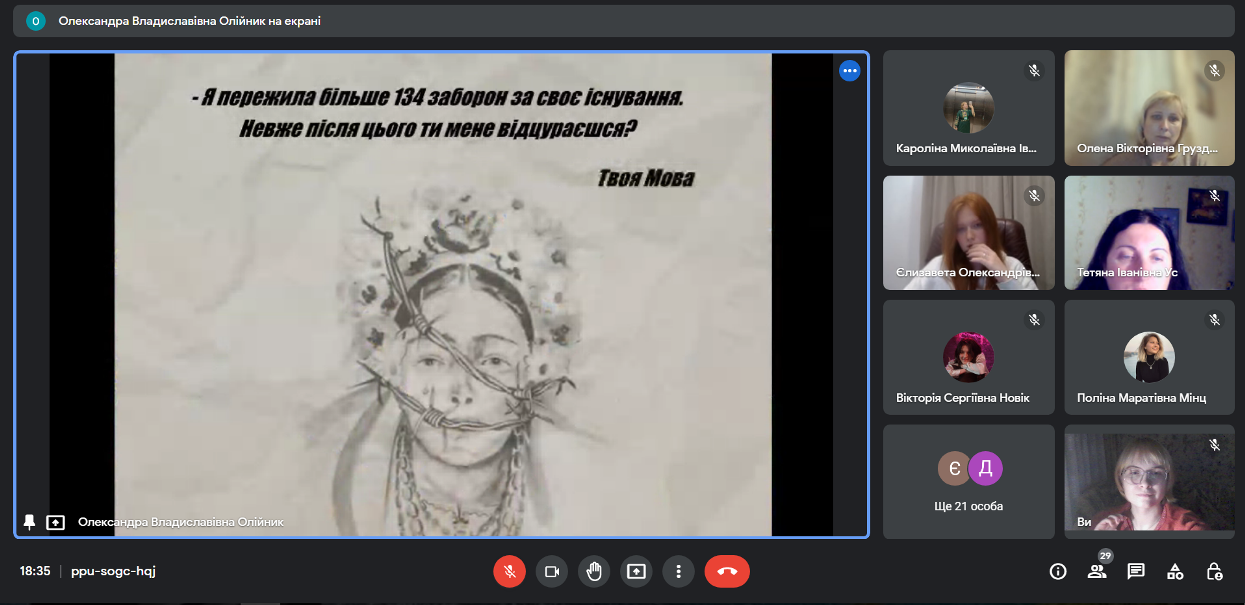Click the muted mic icon on Кароліна's tile

pos(1034,70)
